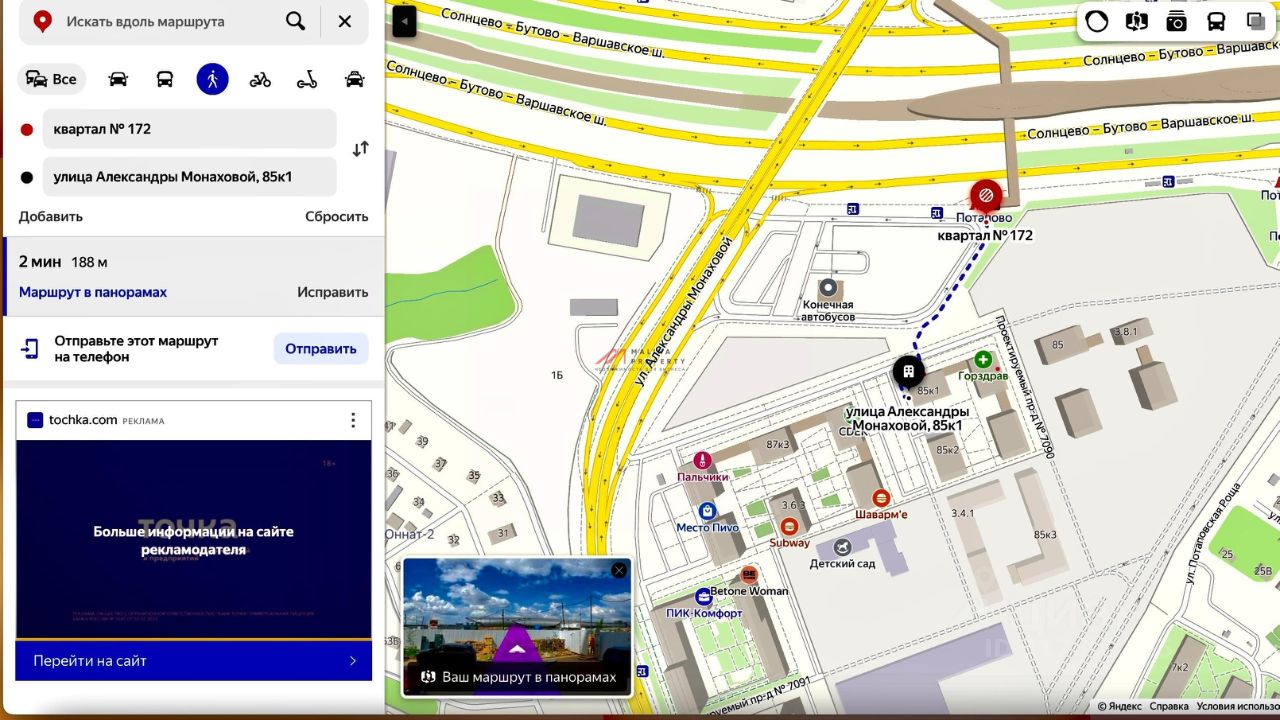Image resolution: width=1280 pixels, height=720 pixels.
Task: Toggle the moving transport layer
Action: pyautogui.click(x=1216, y=21)
